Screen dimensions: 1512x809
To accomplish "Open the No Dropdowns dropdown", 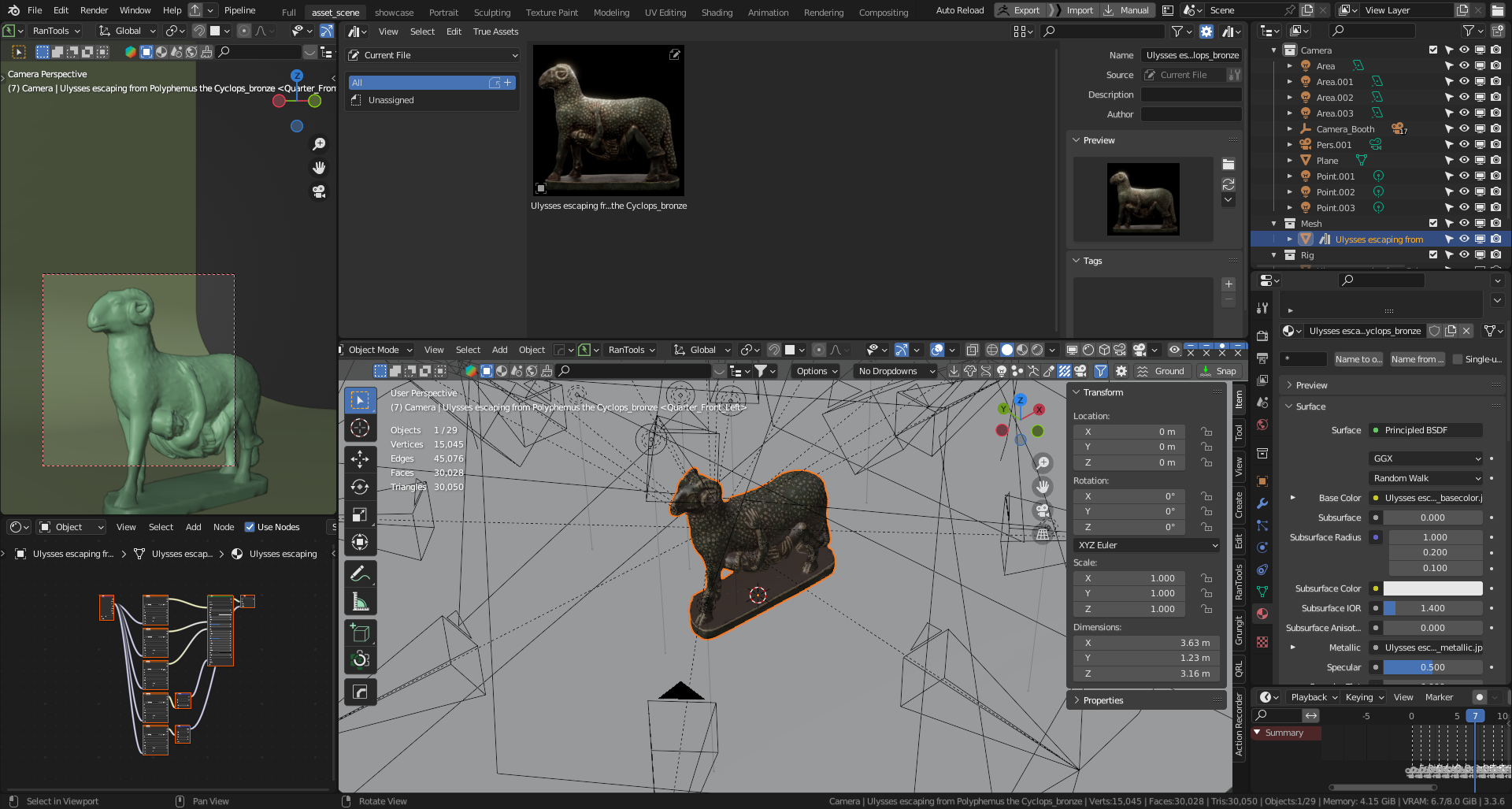I will tap(895, 371).
